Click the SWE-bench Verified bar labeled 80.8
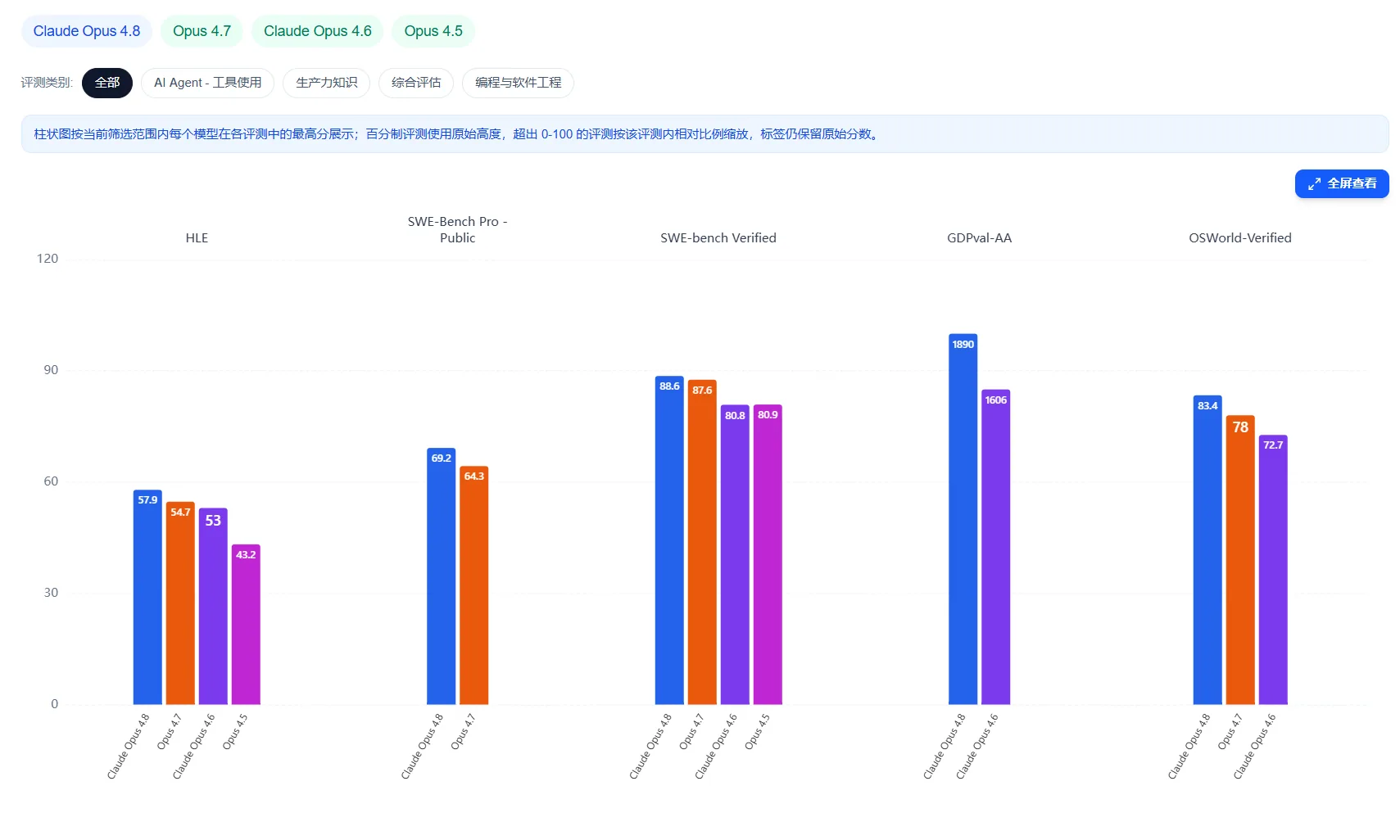The image size is (1400, 840). coord(735,554)
